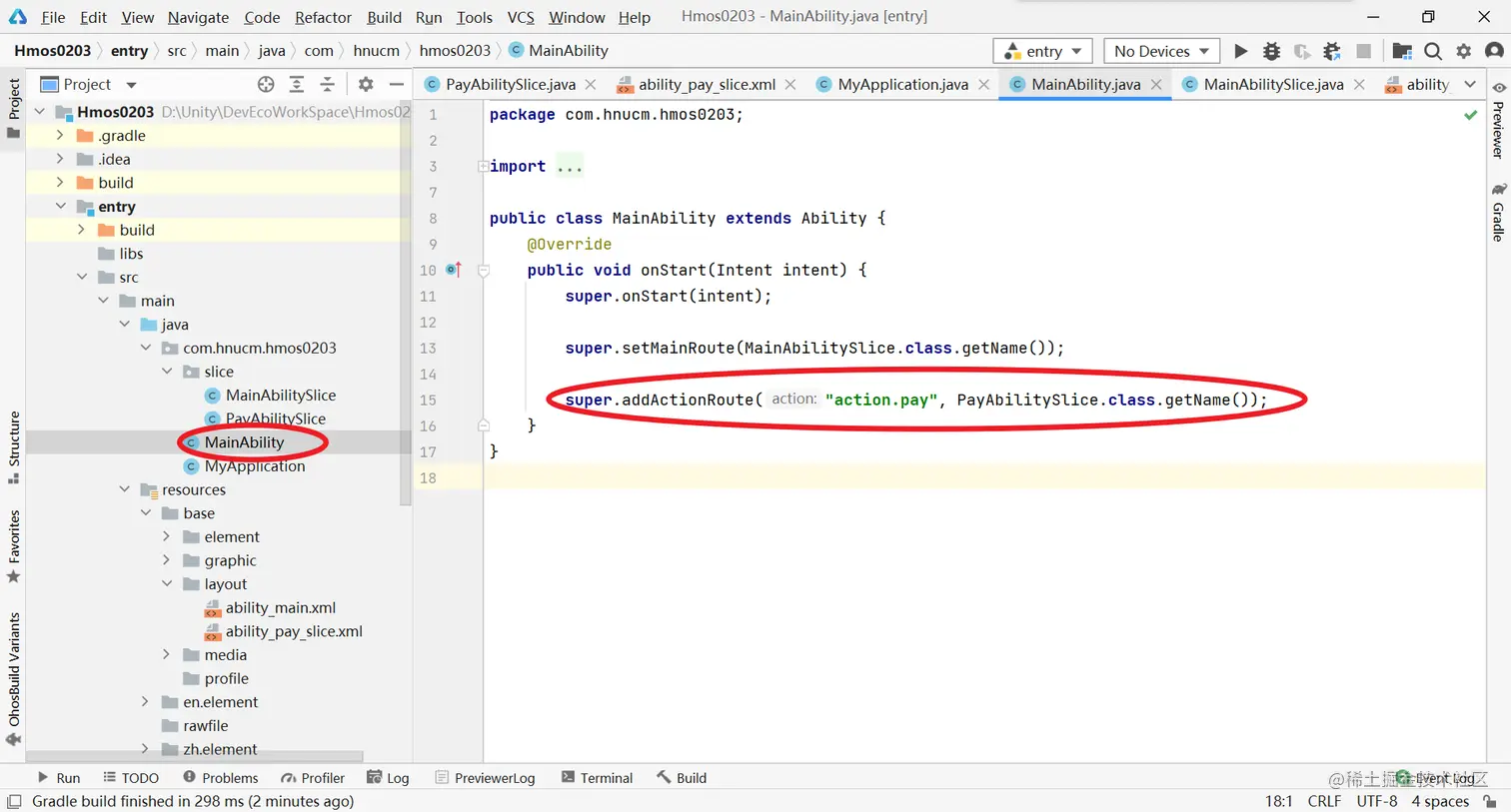Click the icon with gear right of Debug

(1332, 51)
